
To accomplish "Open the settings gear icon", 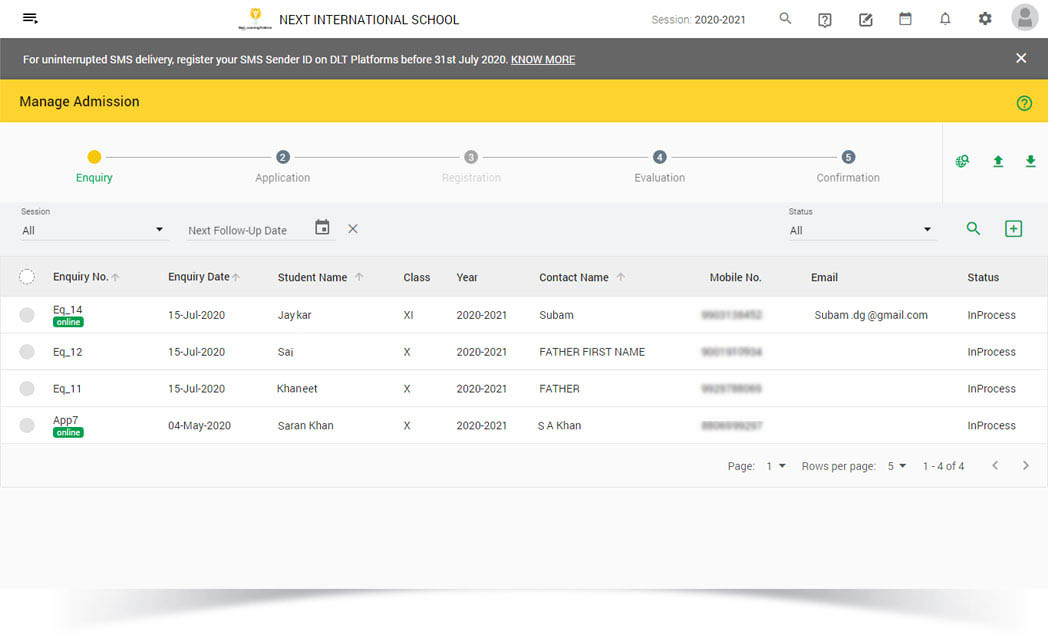I will click(x=985, y=19).
